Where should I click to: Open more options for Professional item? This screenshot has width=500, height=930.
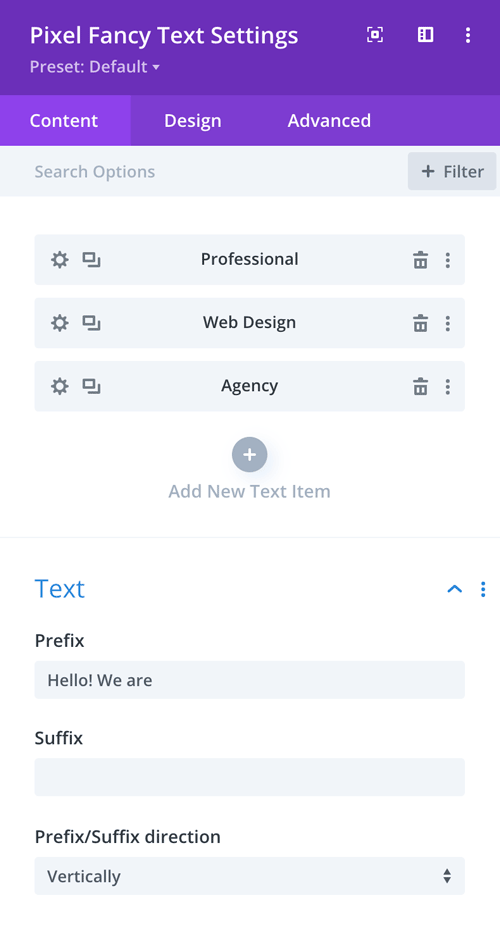click(448, 260)
